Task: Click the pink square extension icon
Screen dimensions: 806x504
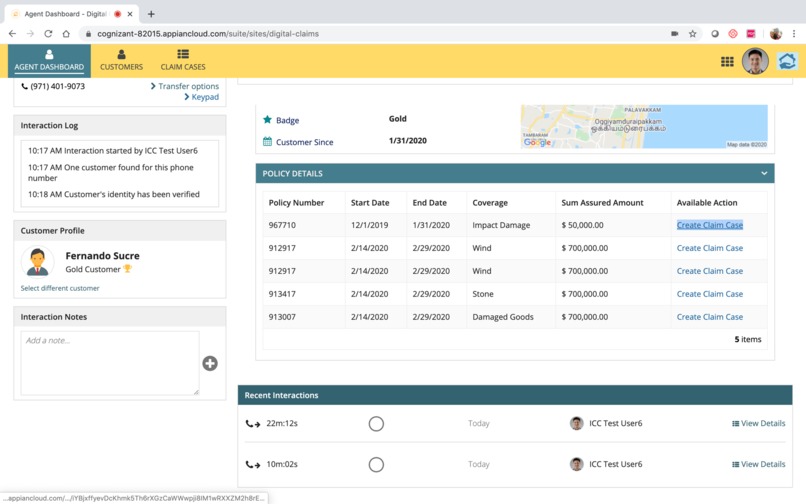Action: click(x=751, y=33)
